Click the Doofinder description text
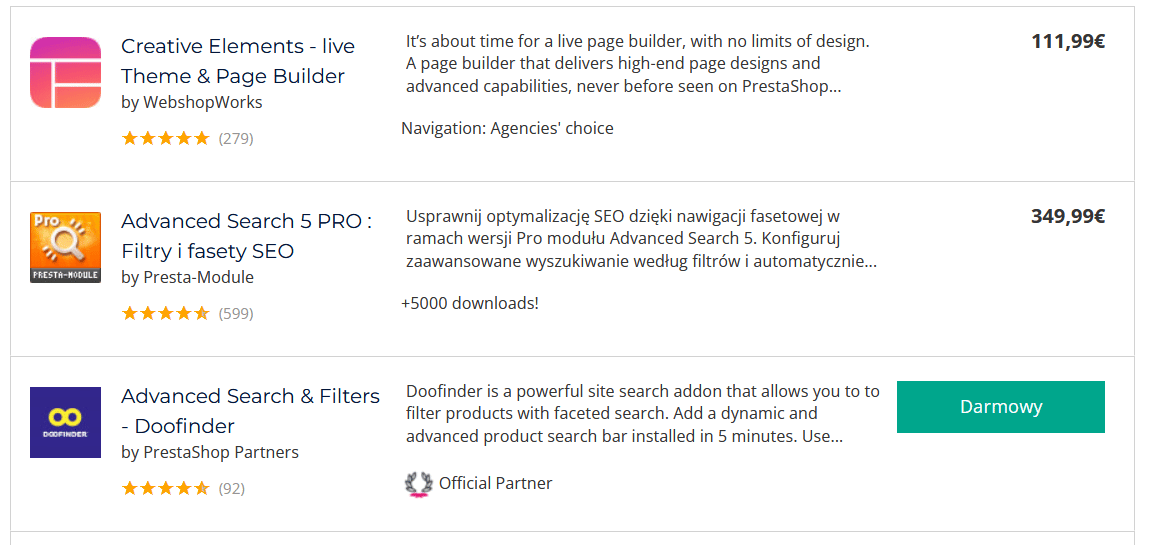This screenshot has width=1149, height=545. coord(643,414)
